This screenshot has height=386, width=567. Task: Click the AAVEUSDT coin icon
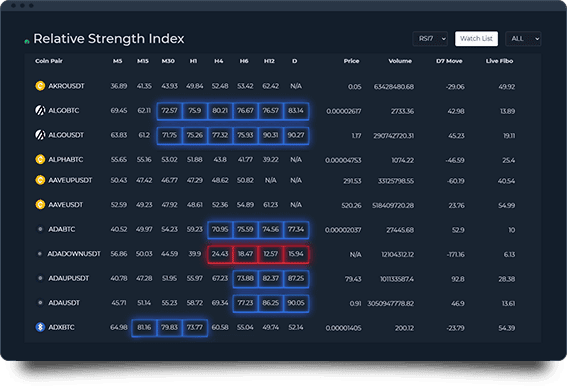click(40, 204)
